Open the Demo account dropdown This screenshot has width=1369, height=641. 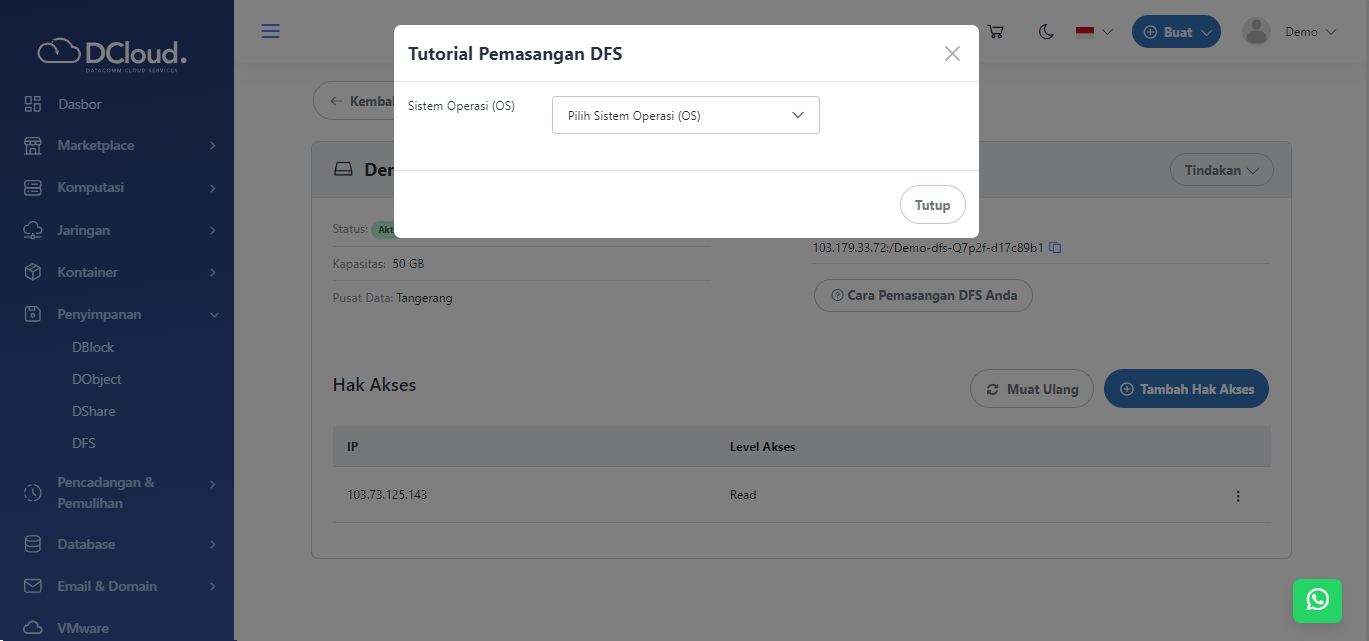1290,31
